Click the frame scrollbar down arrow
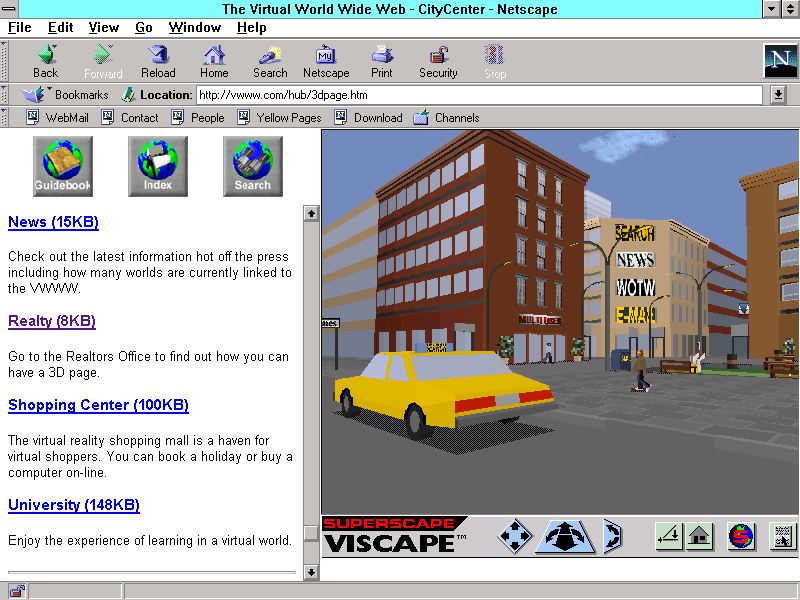 [x=311, y=572]
